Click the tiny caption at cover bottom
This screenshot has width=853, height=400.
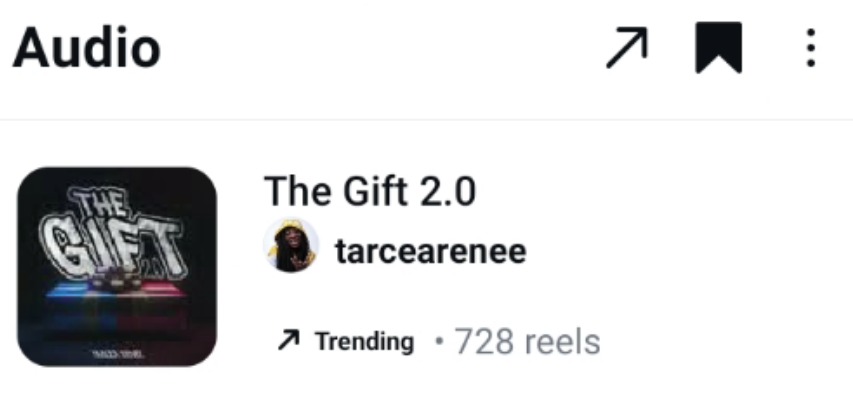click(118, 355)
